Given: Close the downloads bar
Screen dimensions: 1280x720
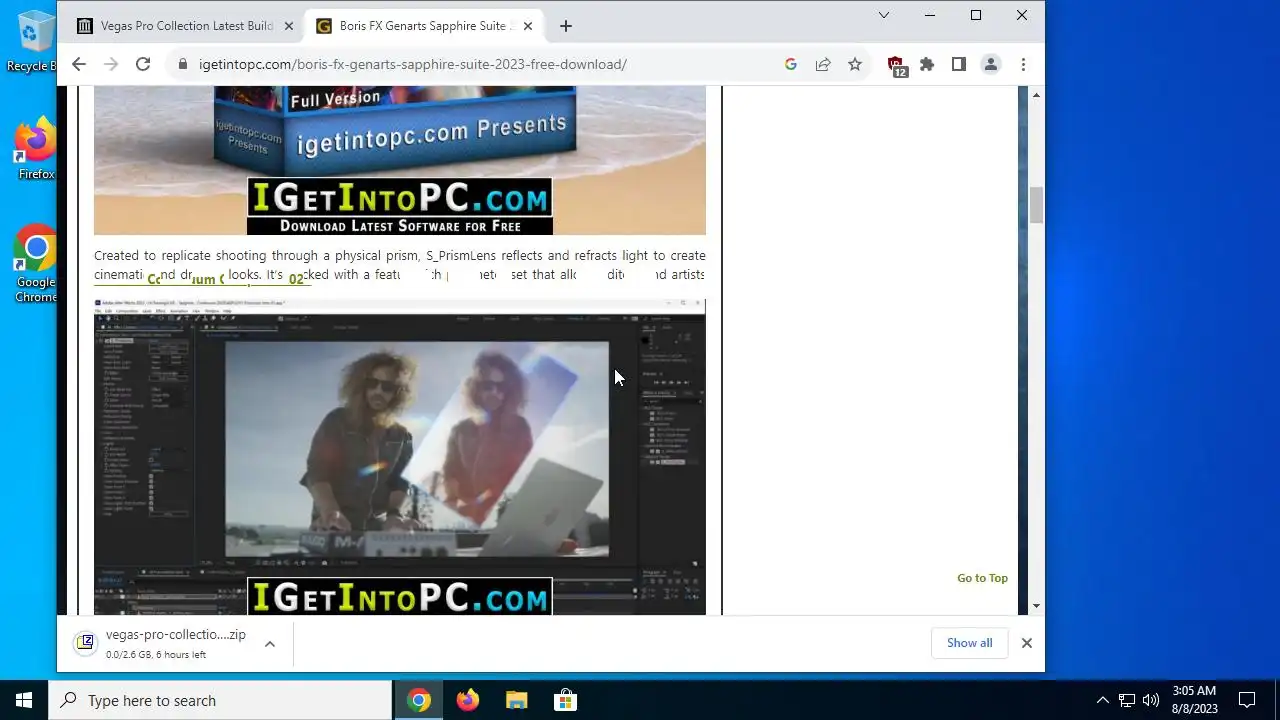Looking at the screenshot, I should coord(1026,643).
